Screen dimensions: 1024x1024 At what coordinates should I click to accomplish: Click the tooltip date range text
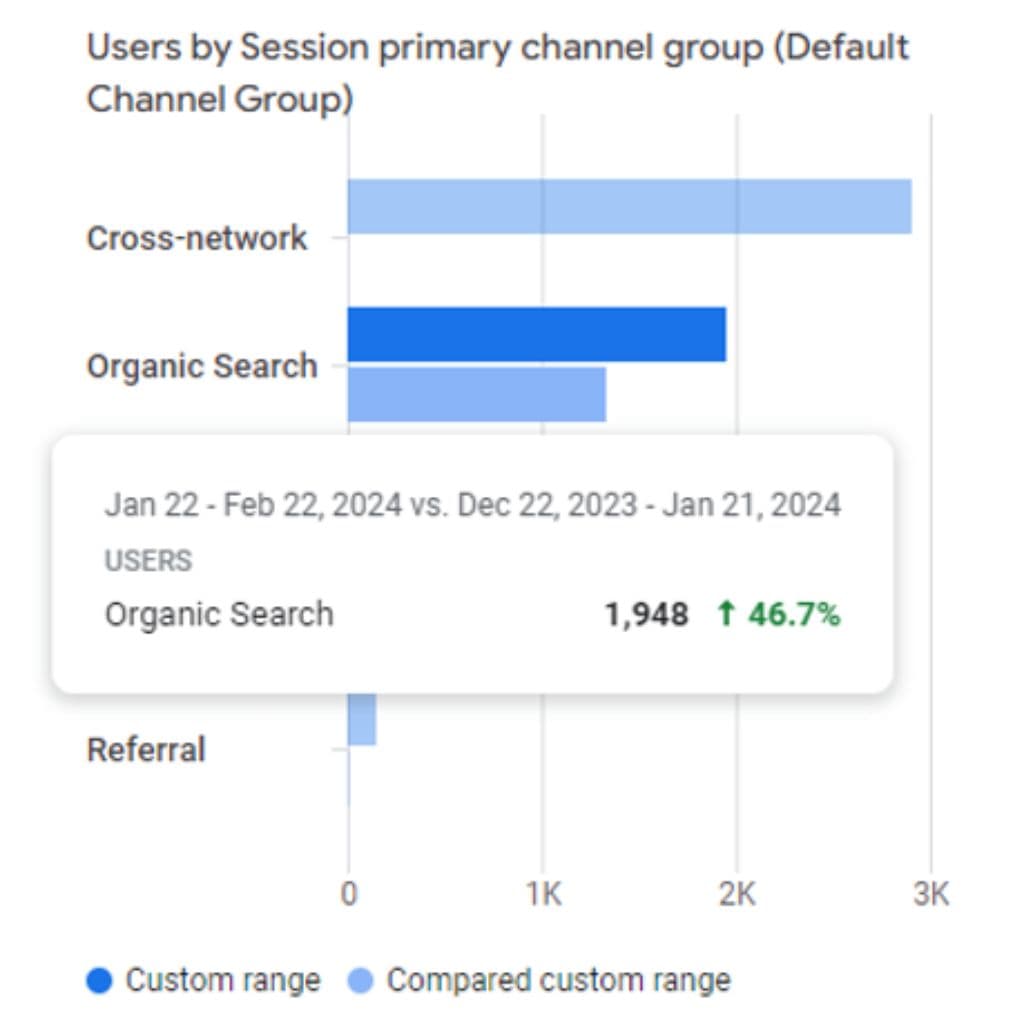(x=473, y=505)
